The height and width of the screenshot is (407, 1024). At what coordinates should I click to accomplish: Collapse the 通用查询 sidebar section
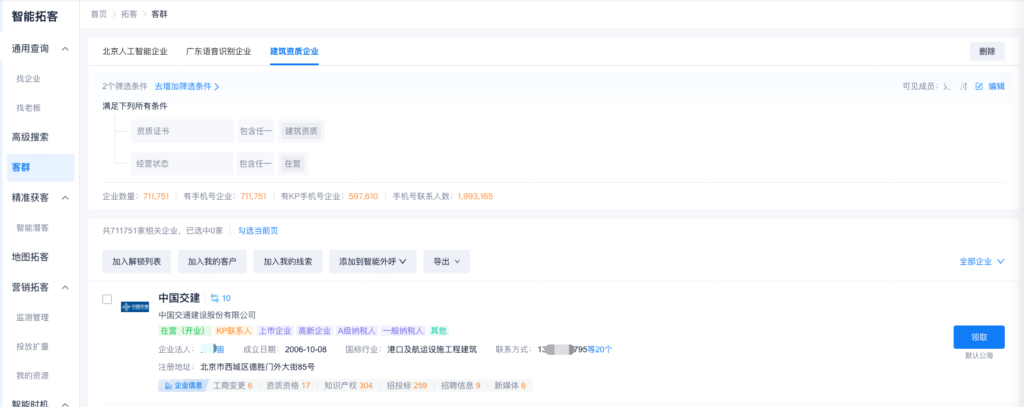click(65, 49)
